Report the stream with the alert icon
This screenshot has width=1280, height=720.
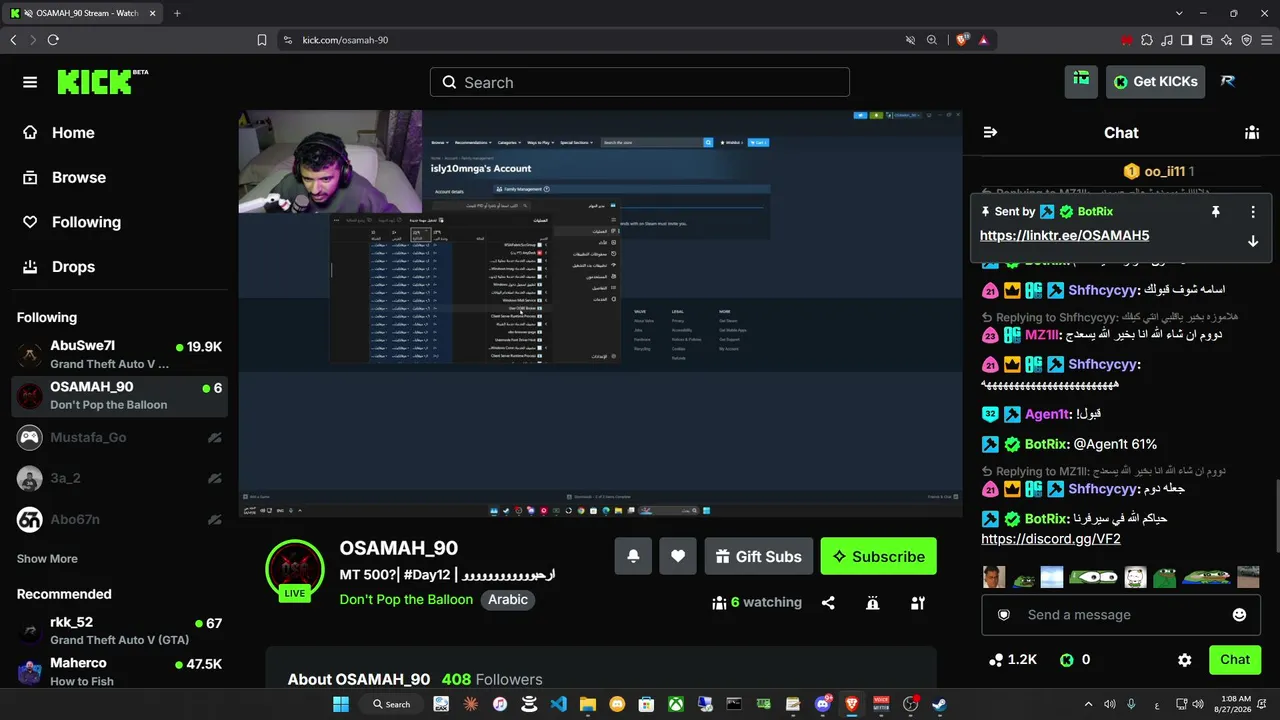coord(872,603)
